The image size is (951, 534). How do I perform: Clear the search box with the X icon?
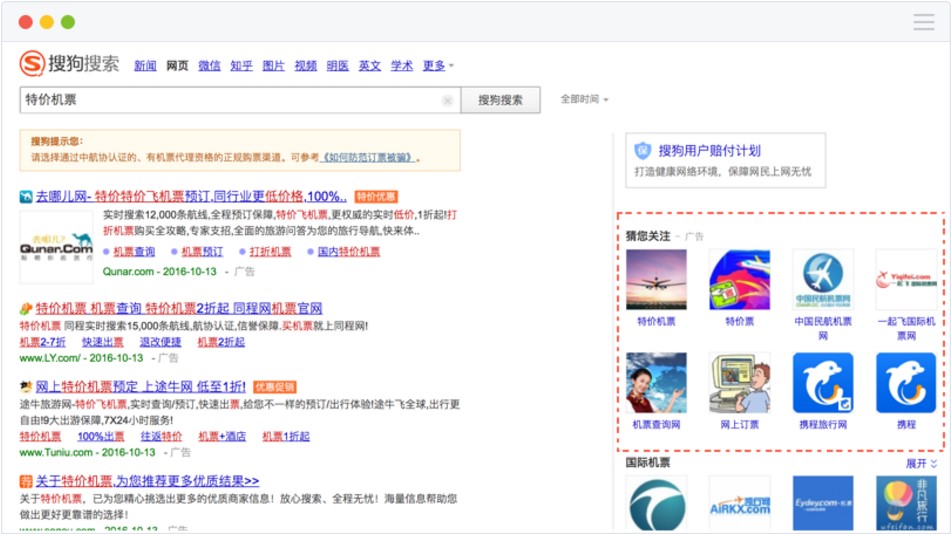[x=448, y=100]
